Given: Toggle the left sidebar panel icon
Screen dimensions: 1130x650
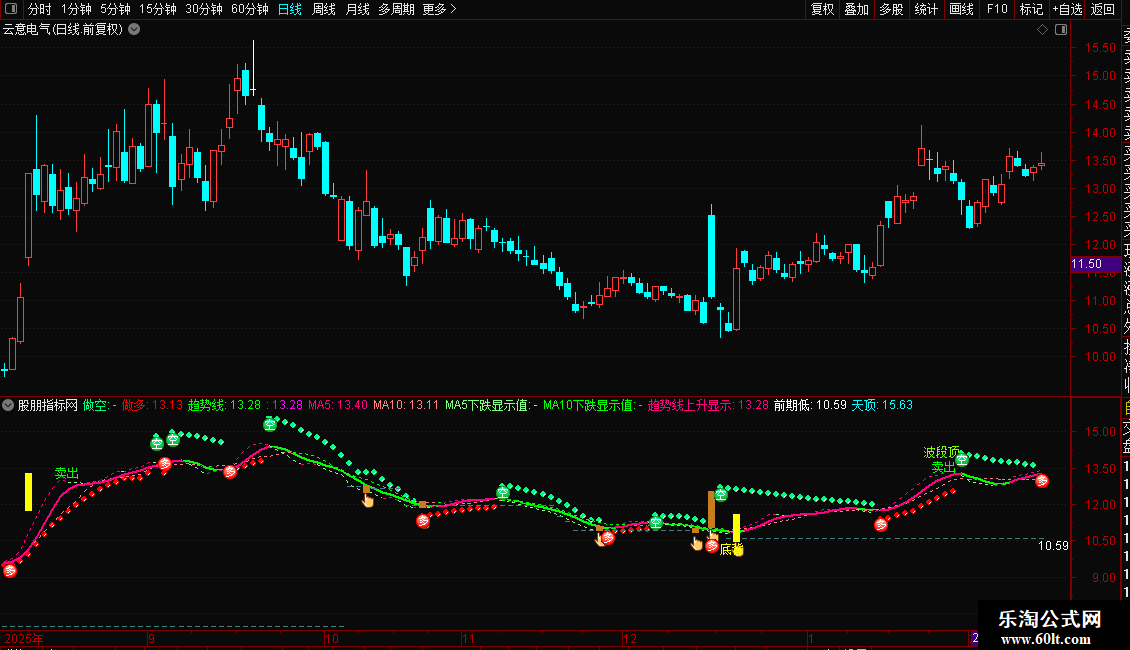Looking at the screenshot, I should 11,9.
